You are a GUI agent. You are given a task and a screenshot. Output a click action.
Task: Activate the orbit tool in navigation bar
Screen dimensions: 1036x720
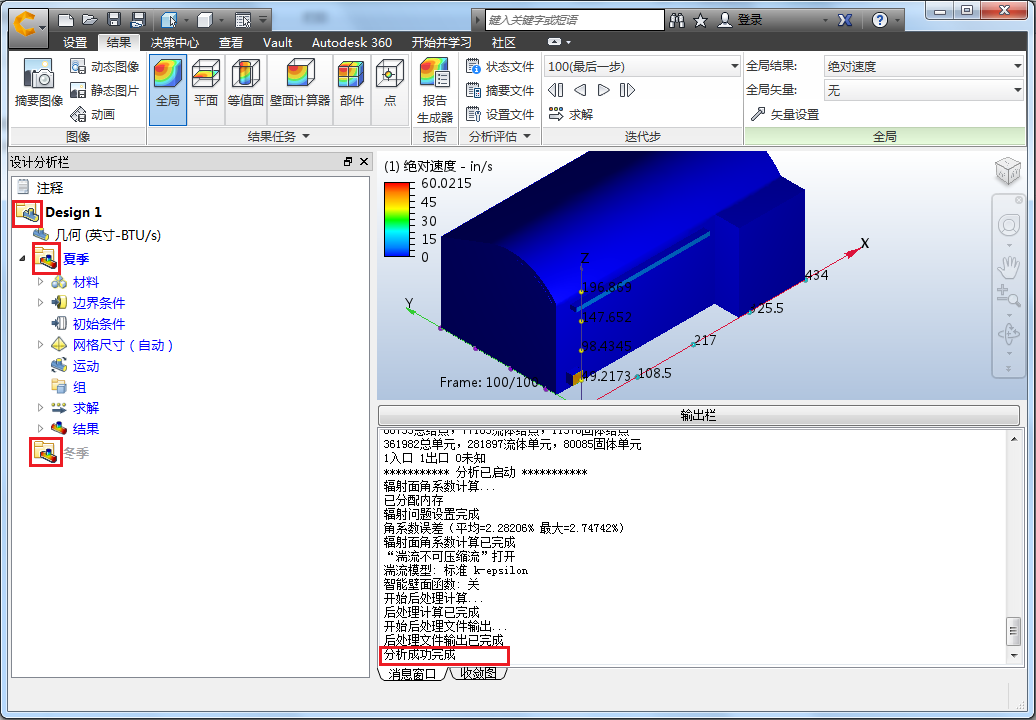pyautogui.click(x=1008, y=334)
